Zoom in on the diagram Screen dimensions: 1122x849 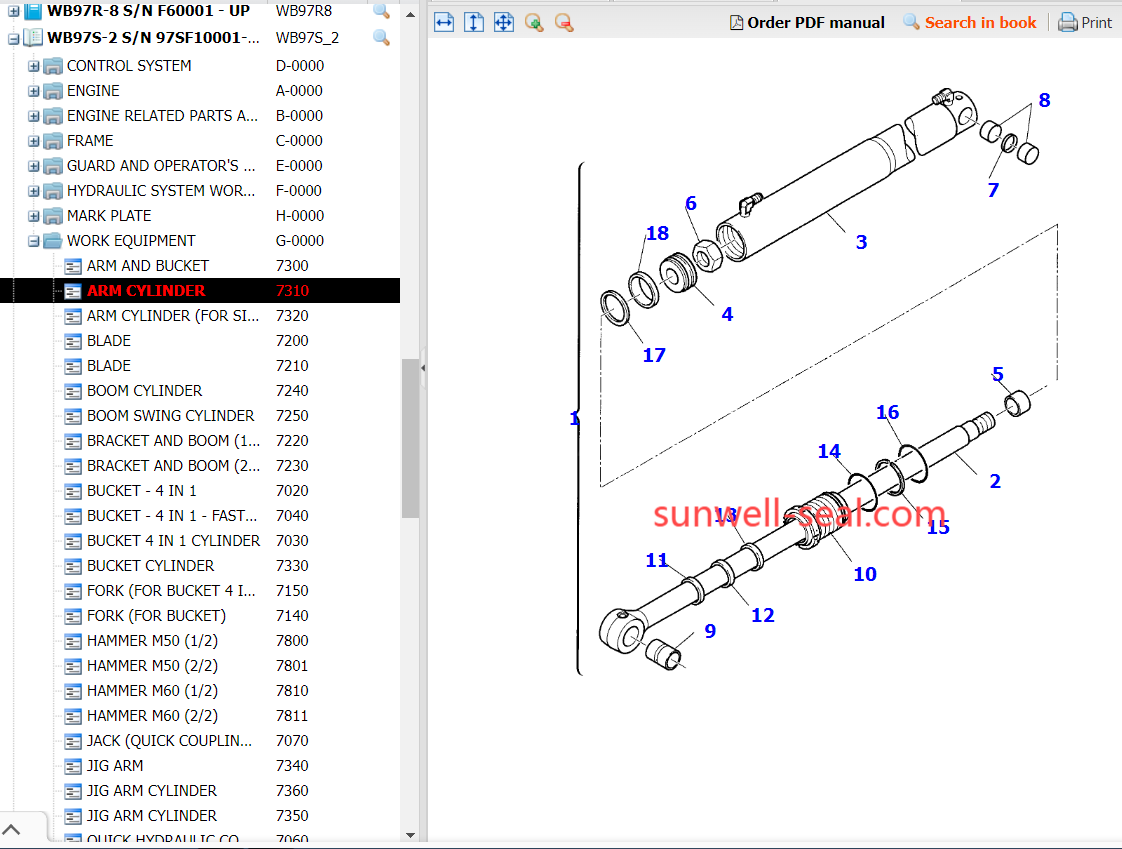tap(534, 22)
